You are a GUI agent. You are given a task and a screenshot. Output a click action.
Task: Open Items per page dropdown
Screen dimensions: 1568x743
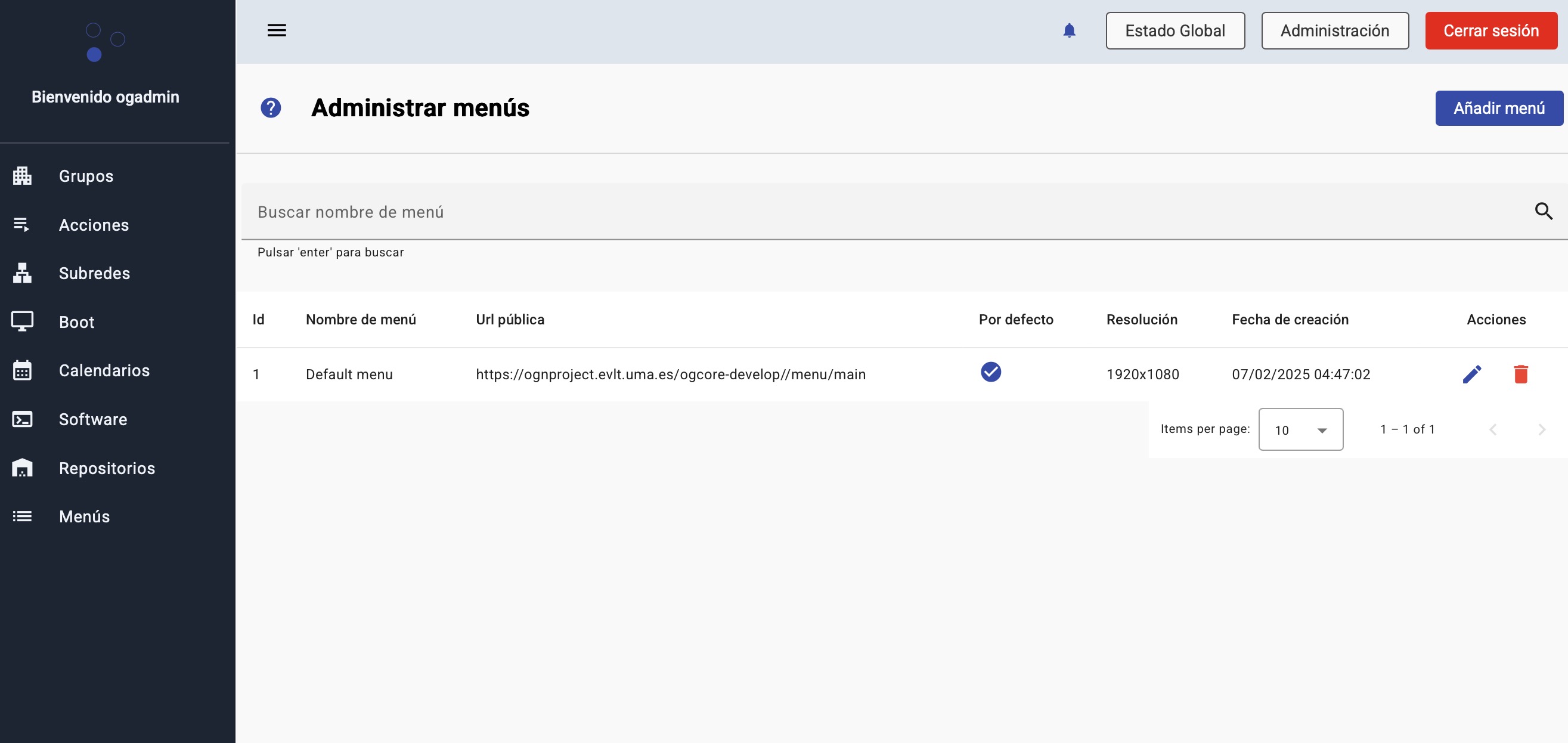coord(1300,429)
